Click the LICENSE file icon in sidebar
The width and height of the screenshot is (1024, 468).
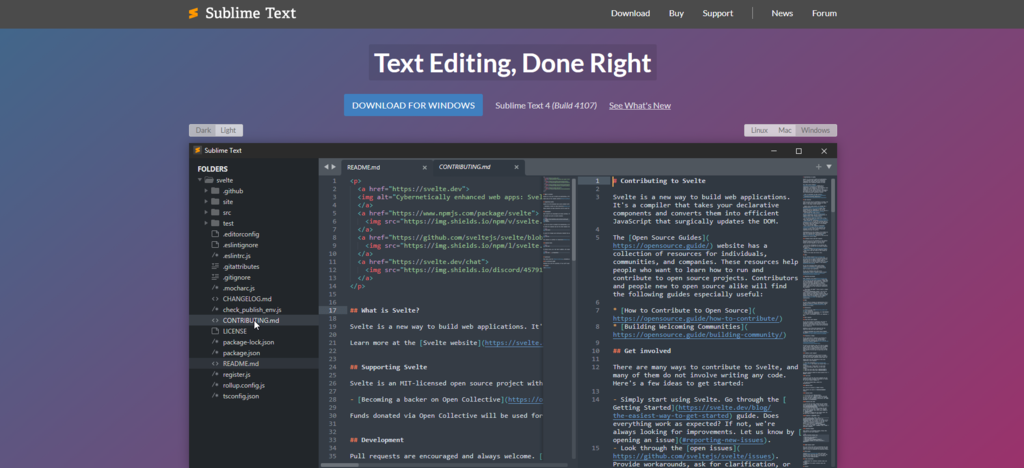(x=214, y=330)
